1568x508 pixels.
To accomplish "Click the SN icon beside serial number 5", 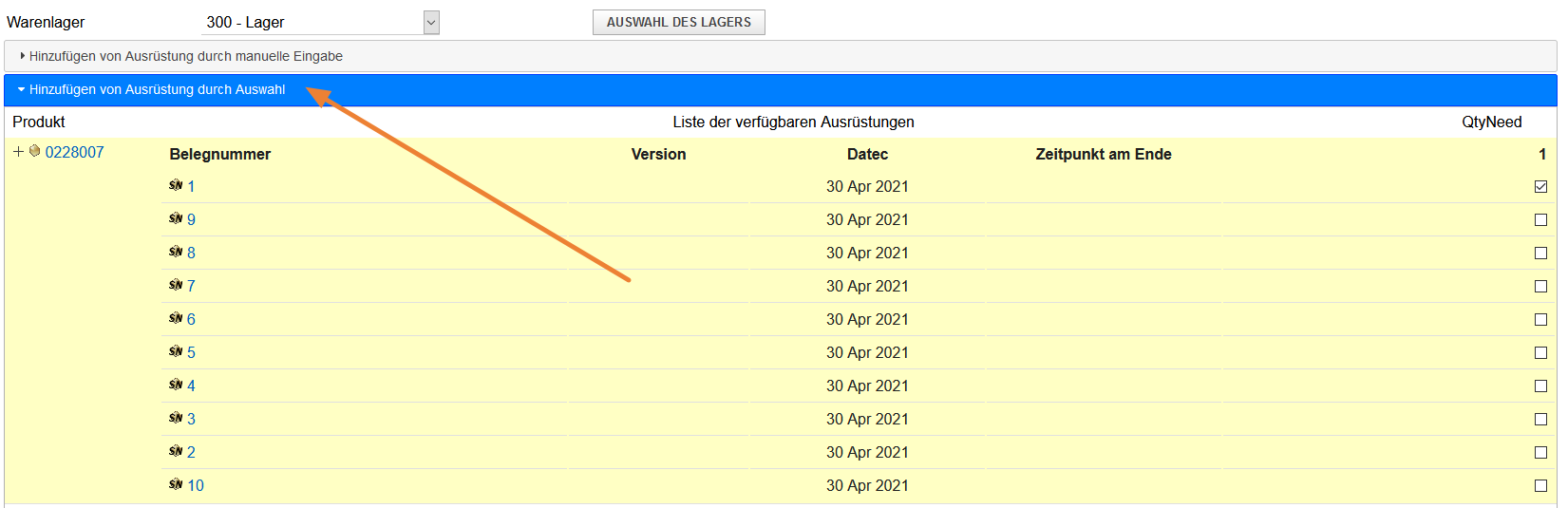I will point(176,352).
